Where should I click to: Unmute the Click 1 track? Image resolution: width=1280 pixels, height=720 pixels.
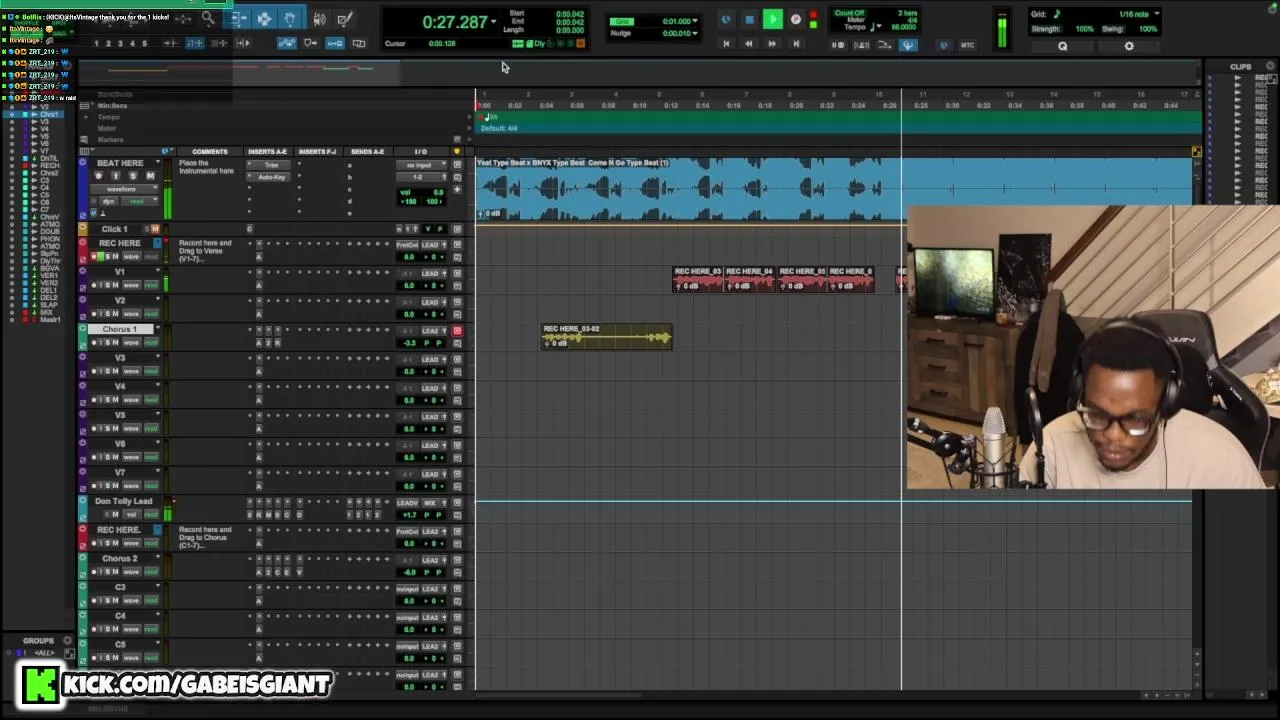point(155,229)
